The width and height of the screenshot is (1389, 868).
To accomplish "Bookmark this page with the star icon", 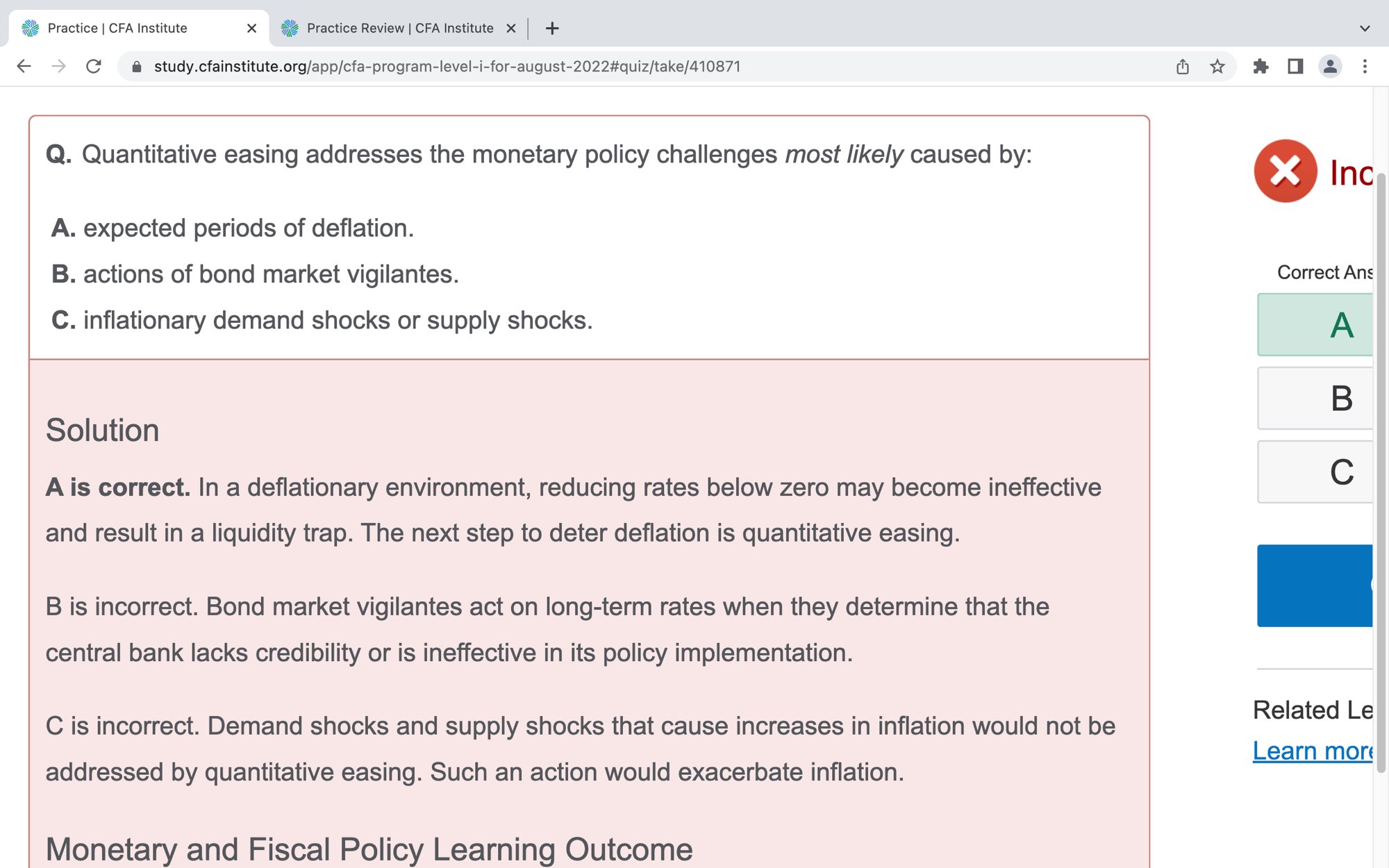I will point(1217,67).
